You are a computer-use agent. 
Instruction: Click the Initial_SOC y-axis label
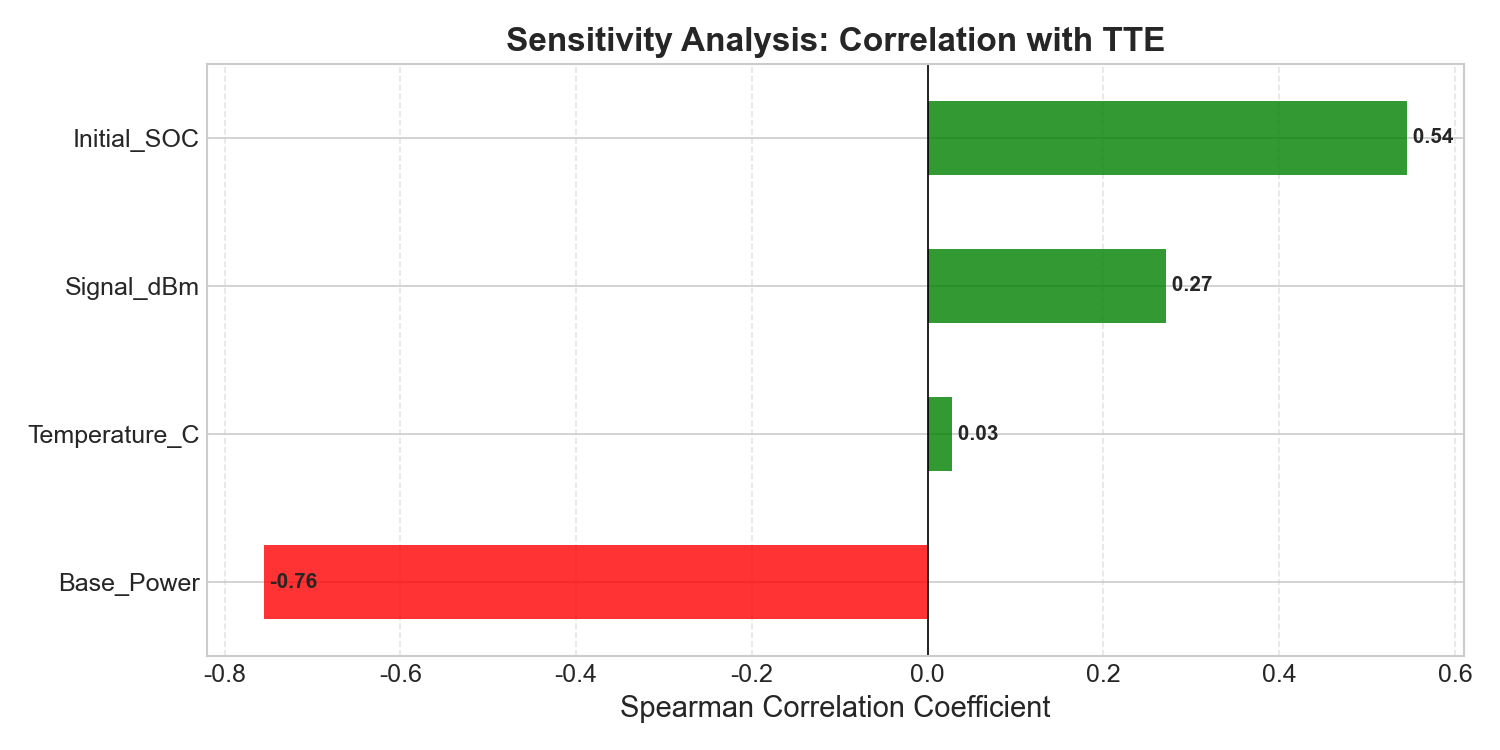click(136, 139)
